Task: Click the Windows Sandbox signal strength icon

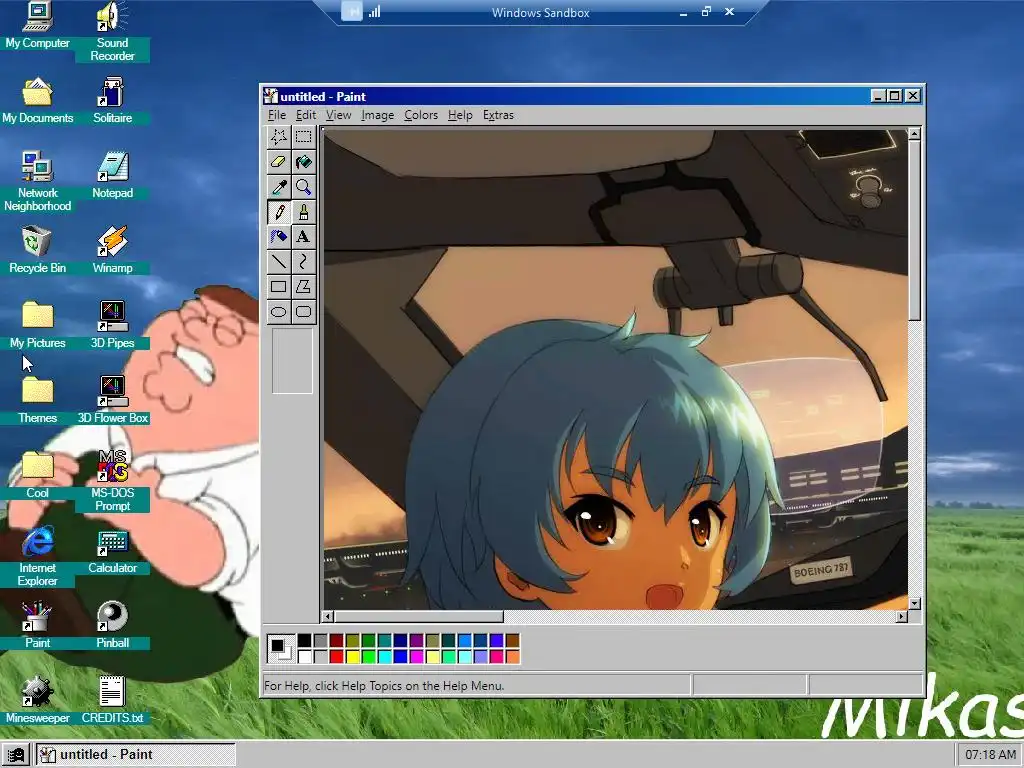Action: pos(374,12)
